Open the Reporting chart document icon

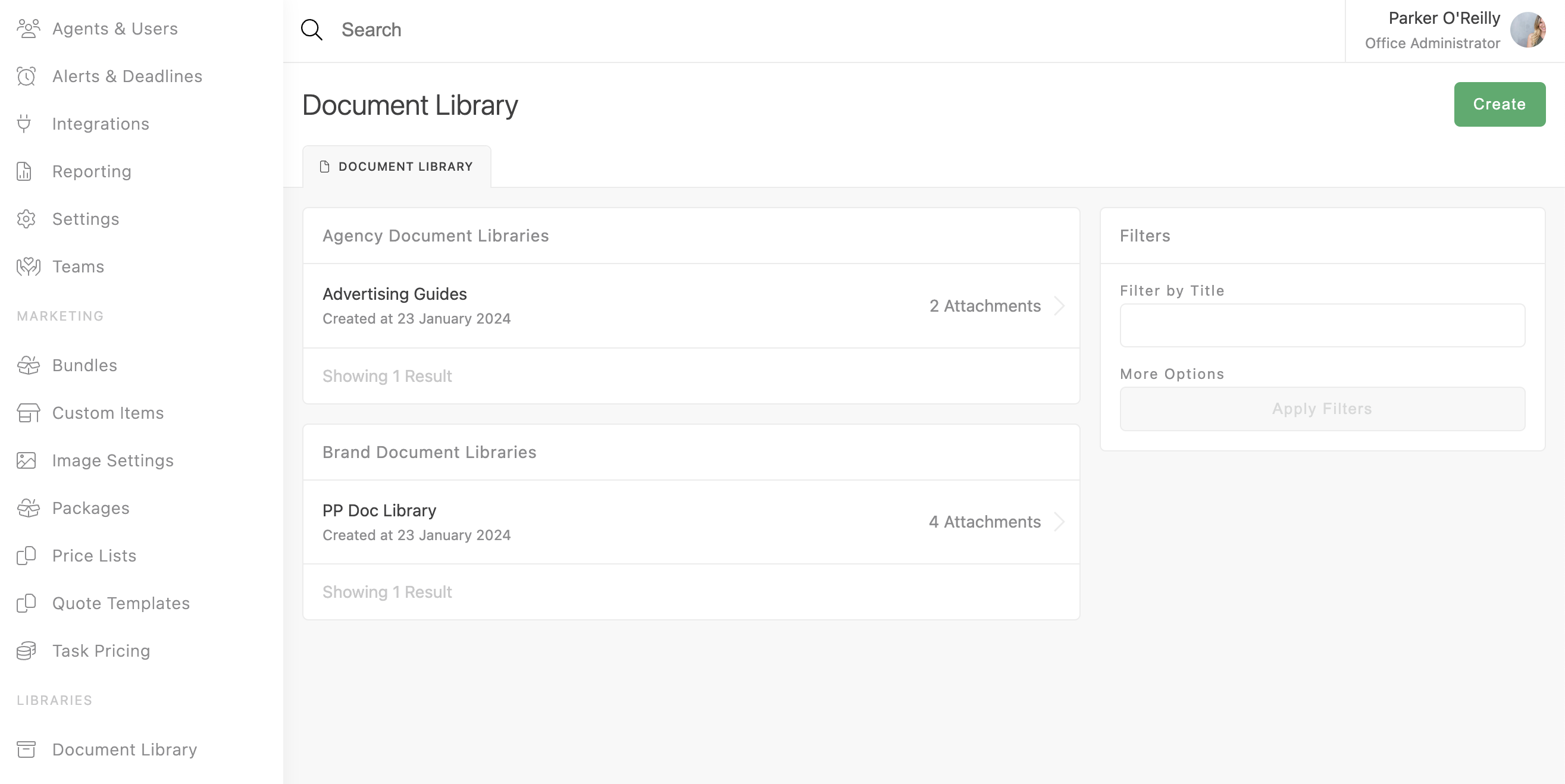pos(24,171)
